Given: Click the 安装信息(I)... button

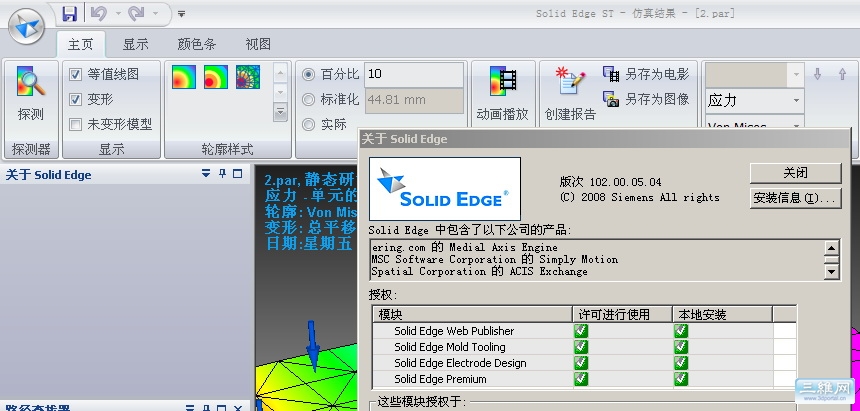Looking at the screenshot, I should coord(795,198).
